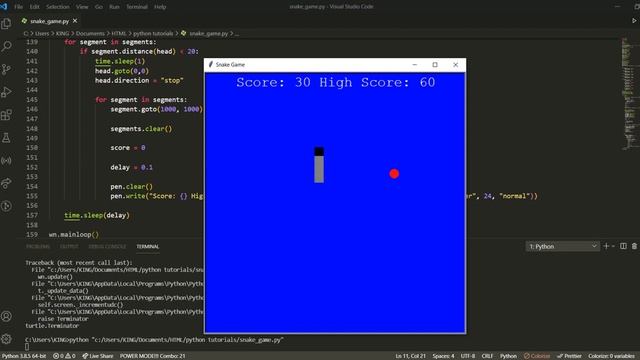The height and width of the screenshot is (360, 640).
Task: Select the snake_game.py editor tab
Action: pos(49,21)
